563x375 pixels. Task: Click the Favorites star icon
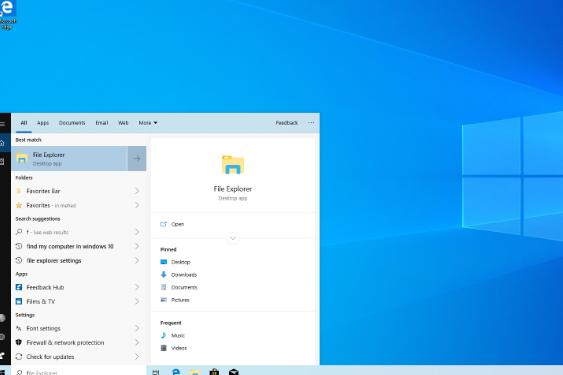coord(19,205)
